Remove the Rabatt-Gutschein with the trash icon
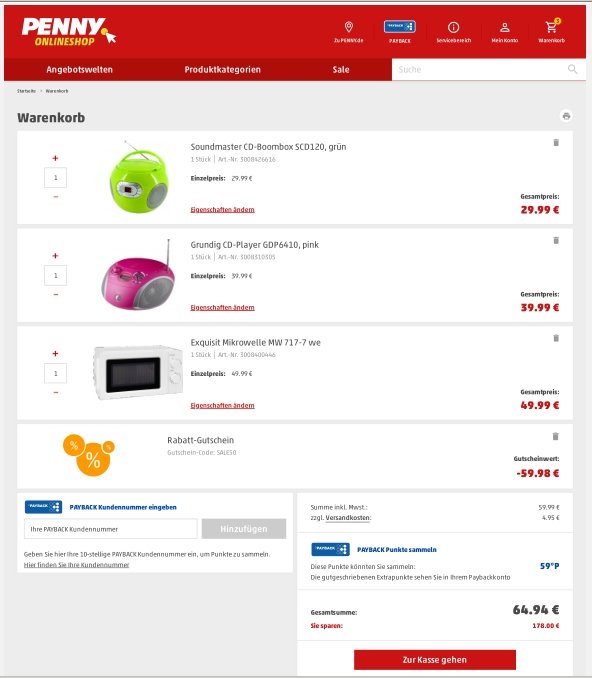592x679 pixels. (x=556, y=436)
